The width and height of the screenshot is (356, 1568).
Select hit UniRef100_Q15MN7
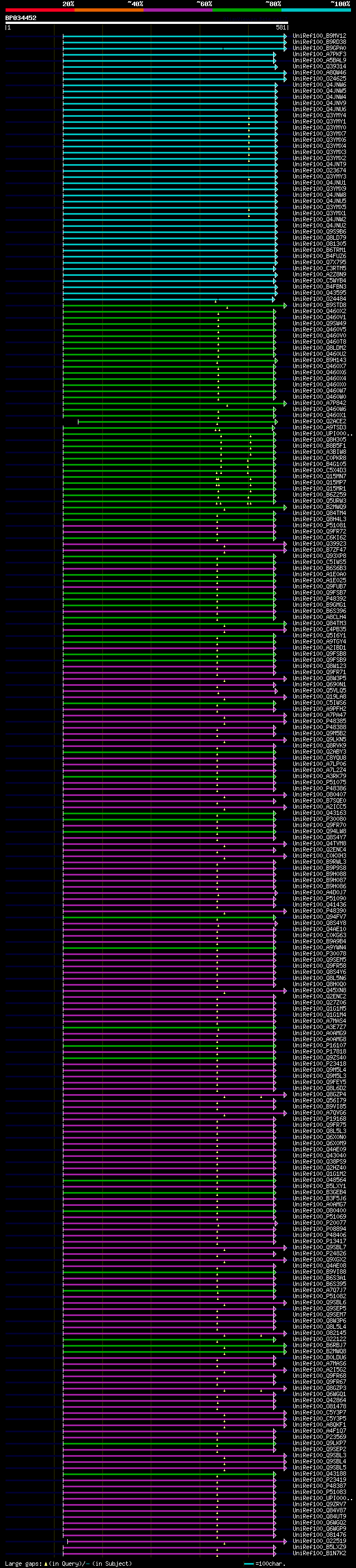pyautogui.click(x=319, y=476)
